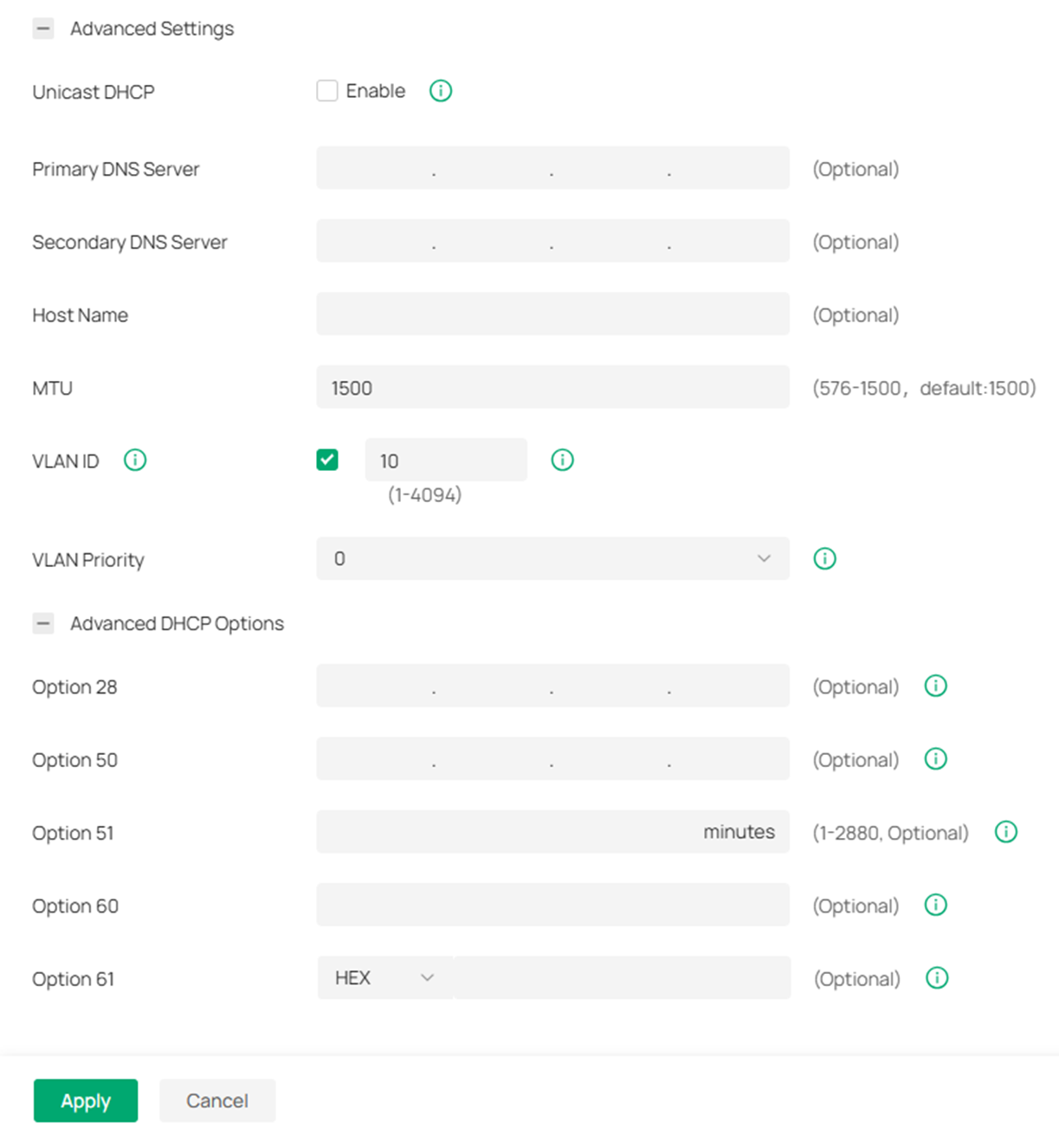Click the Option 60 info icon
Viewport: 1059px width, 1148px height.
[x=935, y=905]
